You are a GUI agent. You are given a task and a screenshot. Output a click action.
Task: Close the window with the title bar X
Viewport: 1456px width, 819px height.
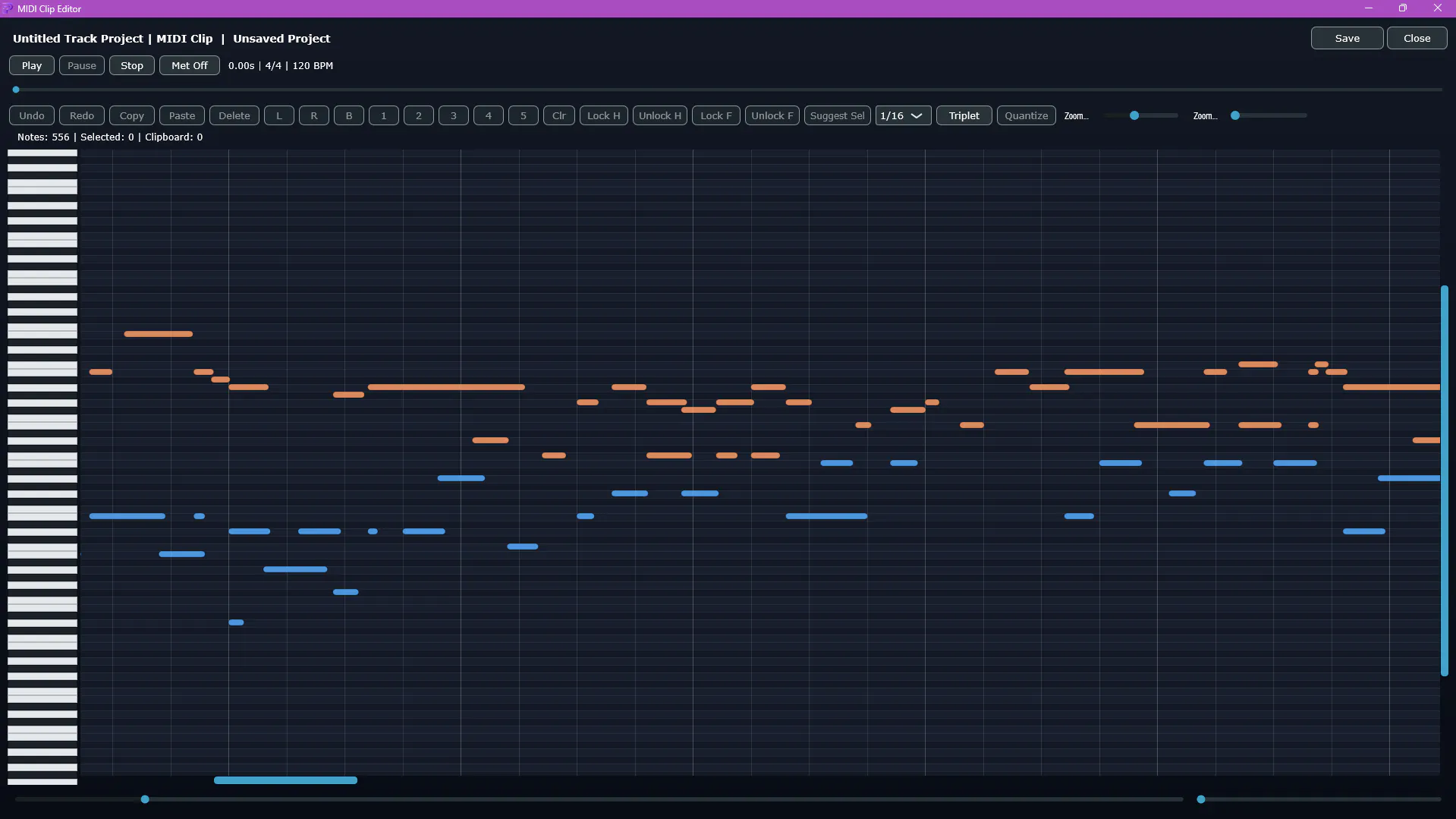click(x=1438, y=8)
